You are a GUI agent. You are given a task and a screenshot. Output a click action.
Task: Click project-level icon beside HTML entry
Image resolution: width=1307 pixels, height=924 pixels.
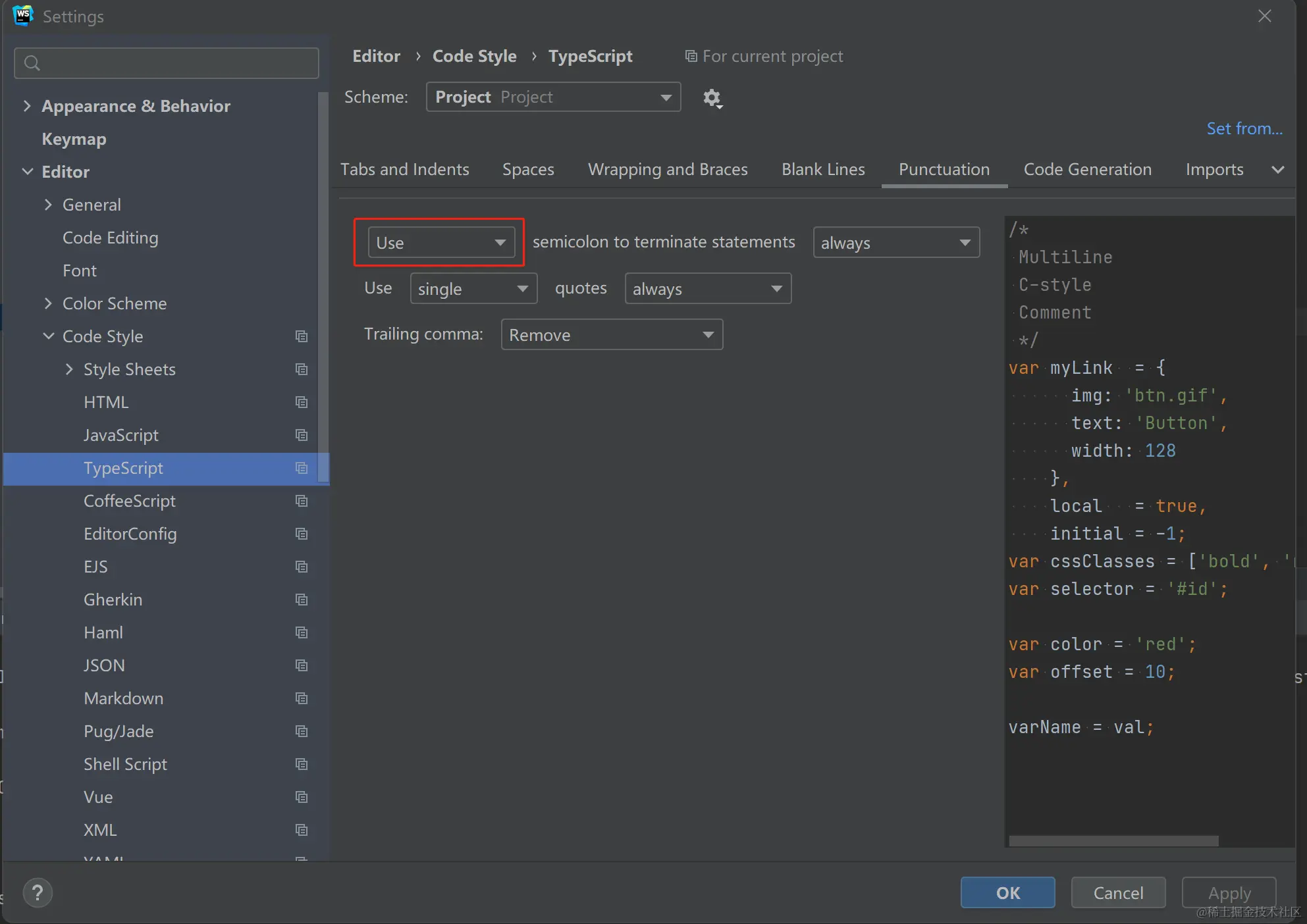[302, 402]
